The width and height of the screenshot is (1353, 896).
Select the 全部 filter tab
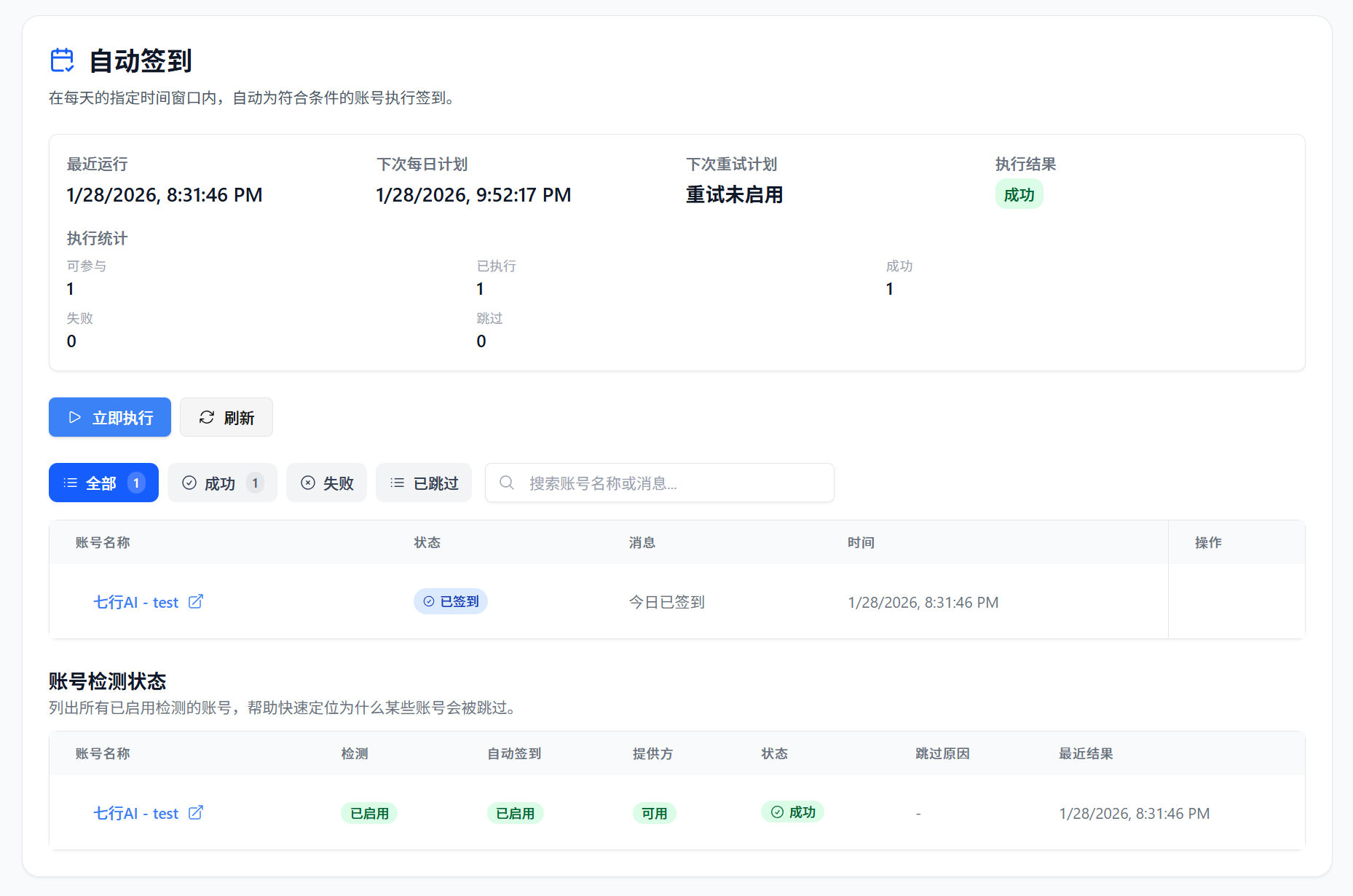100,483
